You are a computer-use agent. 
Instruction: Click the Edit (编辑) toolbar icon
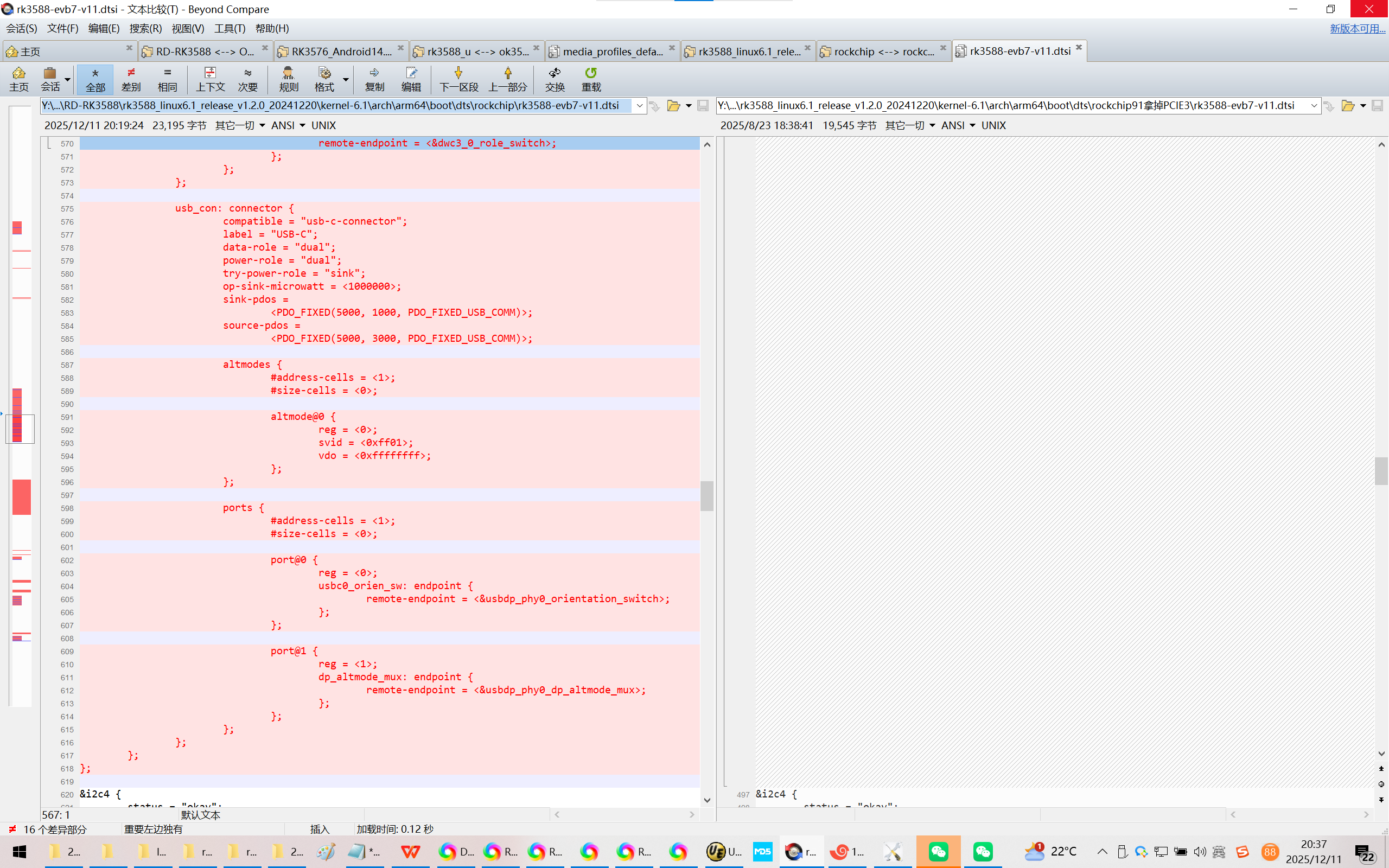tap(411, 79)
